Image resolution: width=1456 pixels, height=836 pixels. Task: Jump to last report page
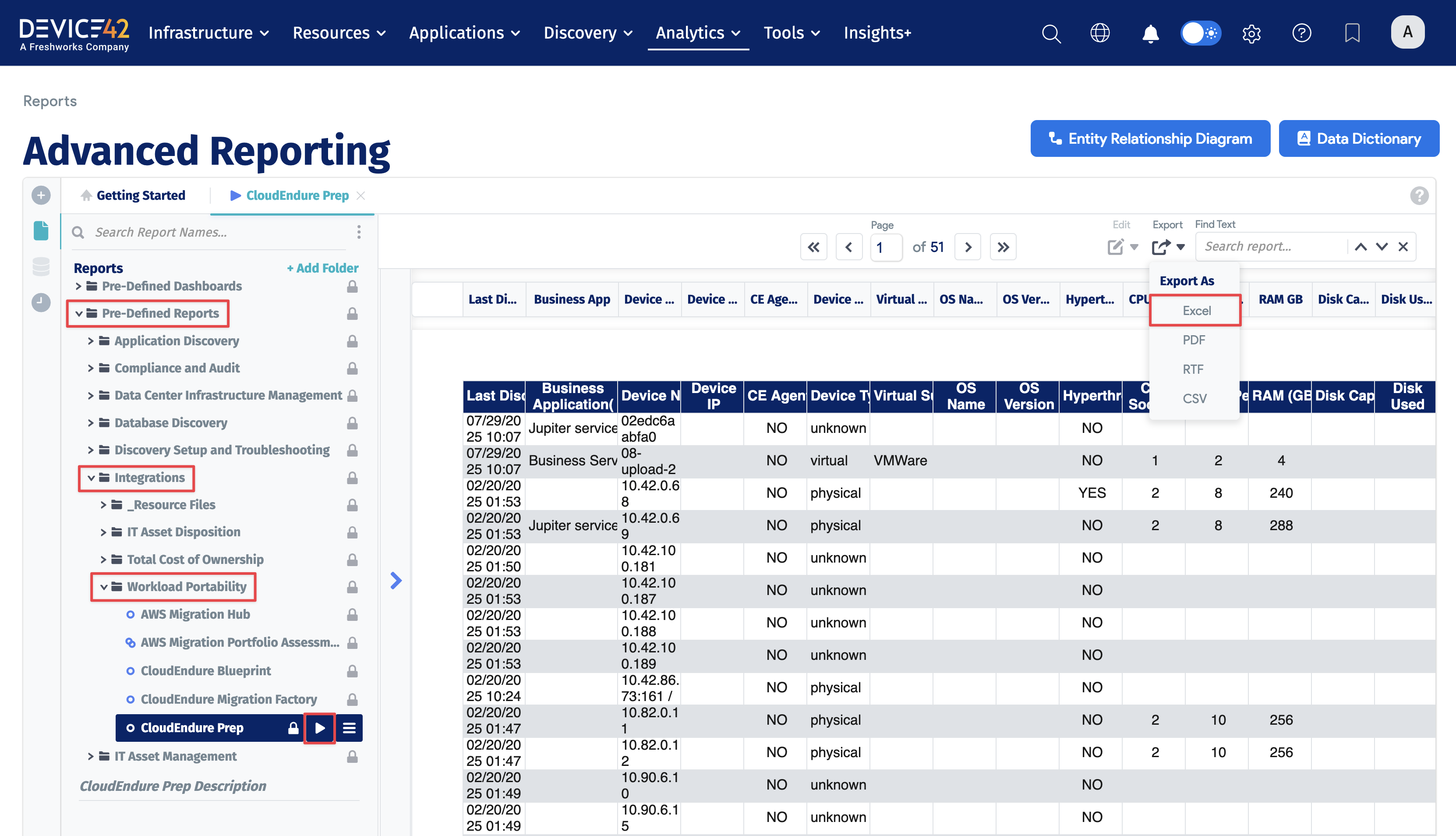pos(1003,247)
